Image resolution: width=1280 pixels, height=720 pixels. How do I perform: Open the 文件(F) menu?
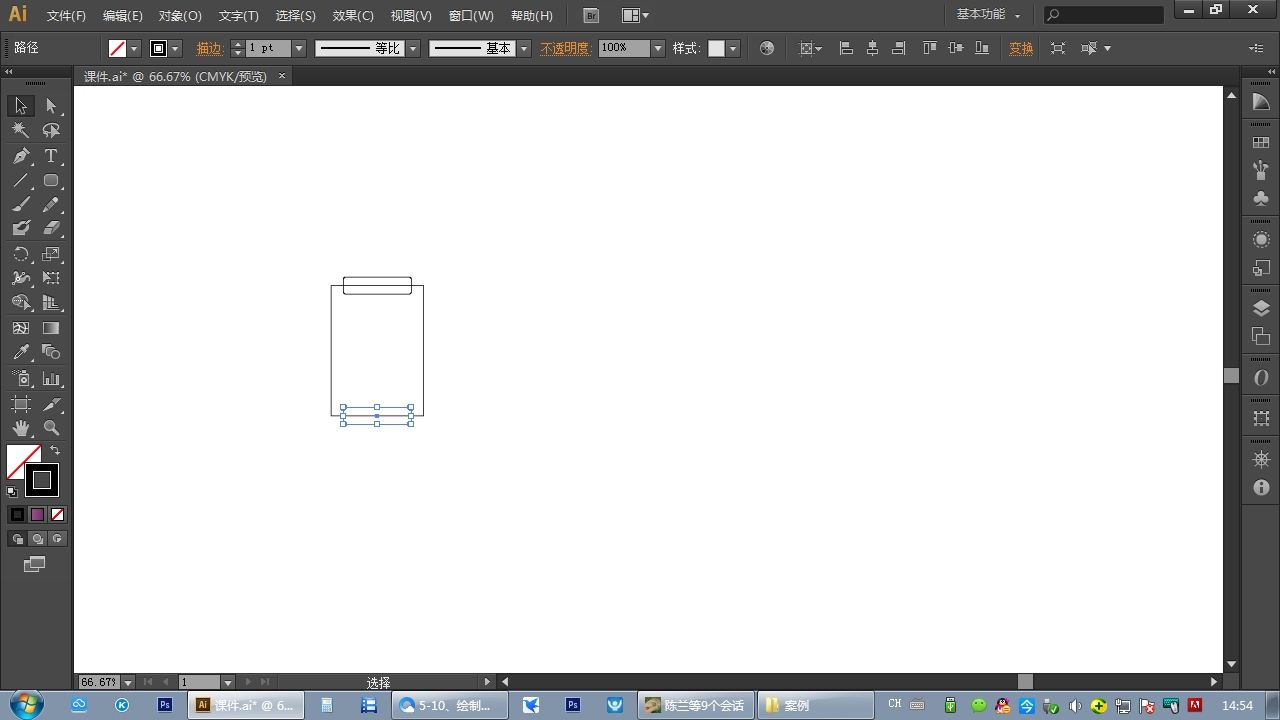(66, 16)
